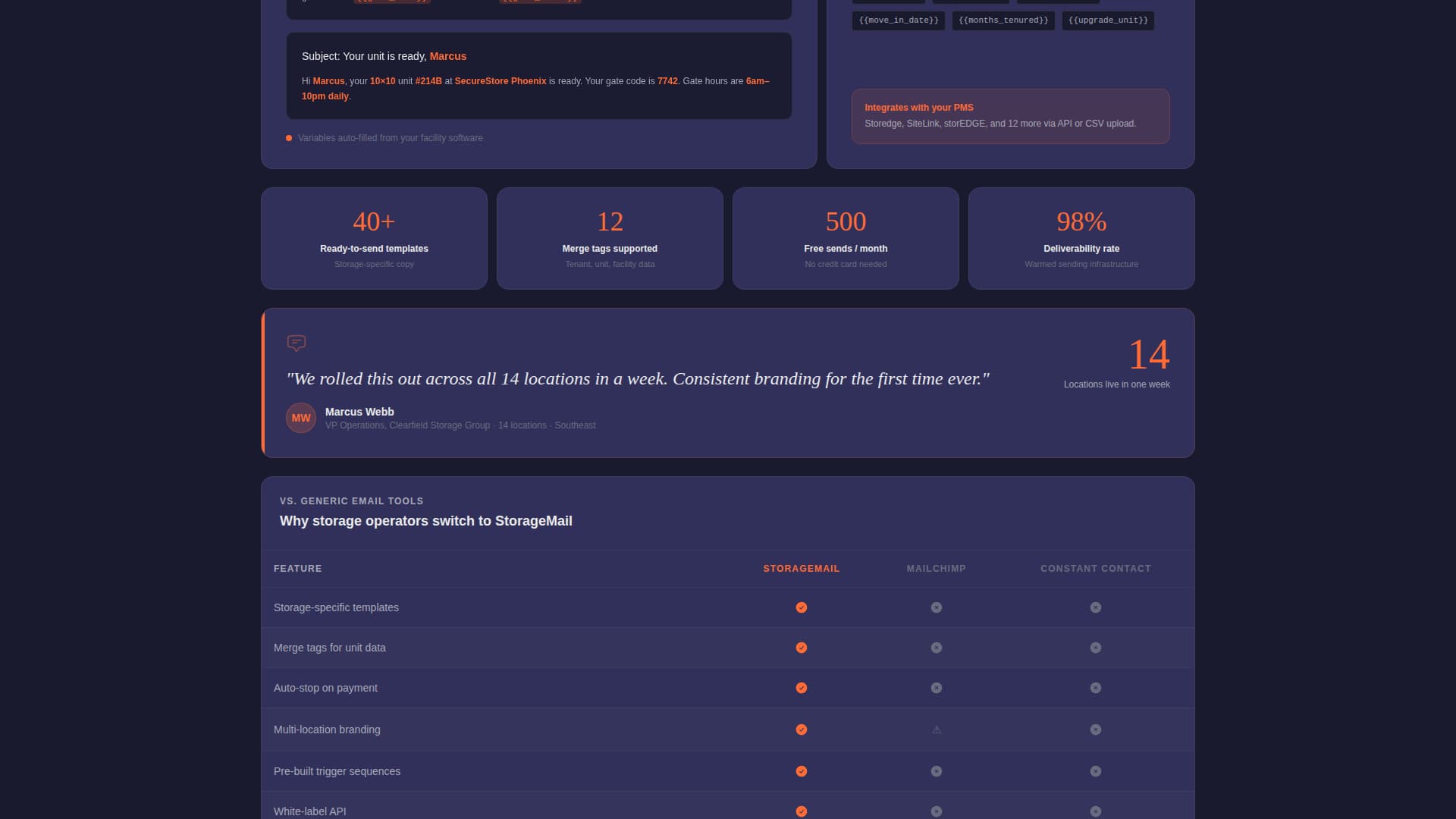Click the MW avatar of Marcus Webb
This screenshot has width=1456, height=819.
[301, 418]
